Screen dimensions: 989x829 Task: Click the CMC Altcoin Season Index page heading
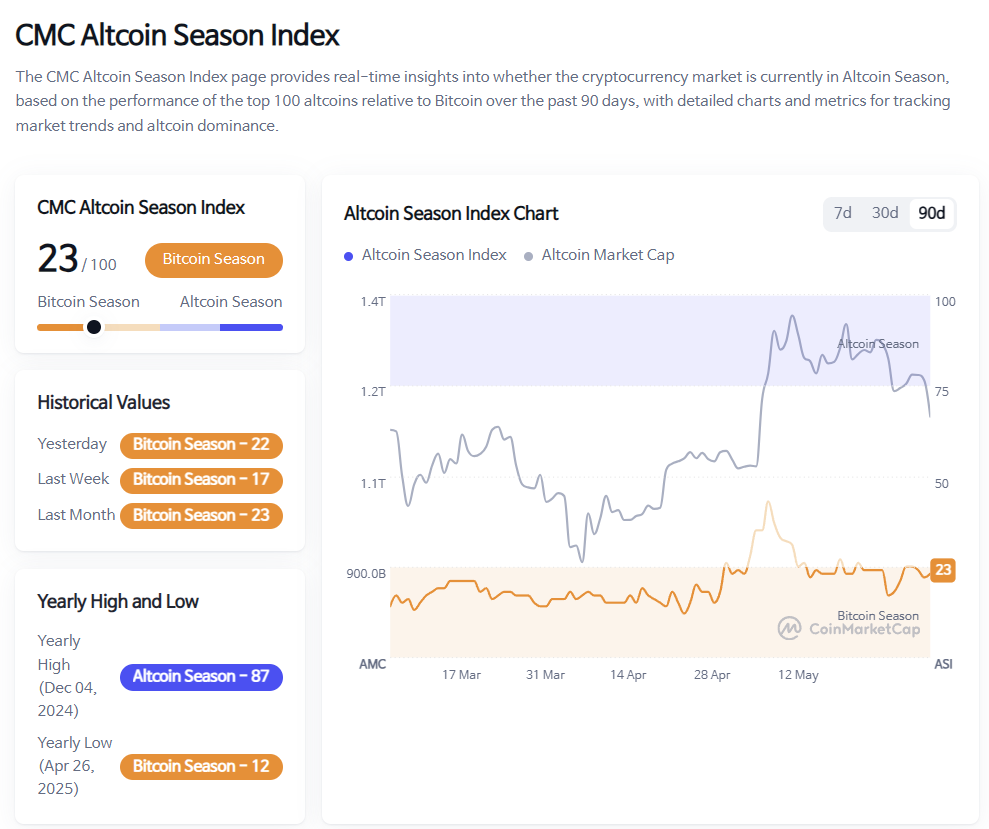coord(177,35)
